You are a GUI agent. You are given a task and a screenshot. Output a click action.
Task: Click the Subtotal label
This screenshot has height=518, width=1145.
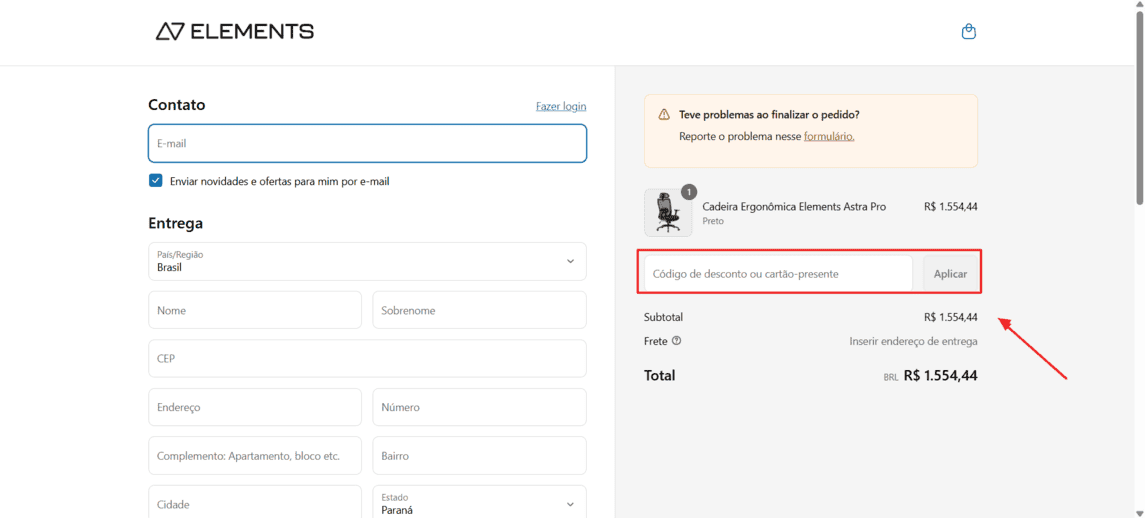[x=663, y=317]
